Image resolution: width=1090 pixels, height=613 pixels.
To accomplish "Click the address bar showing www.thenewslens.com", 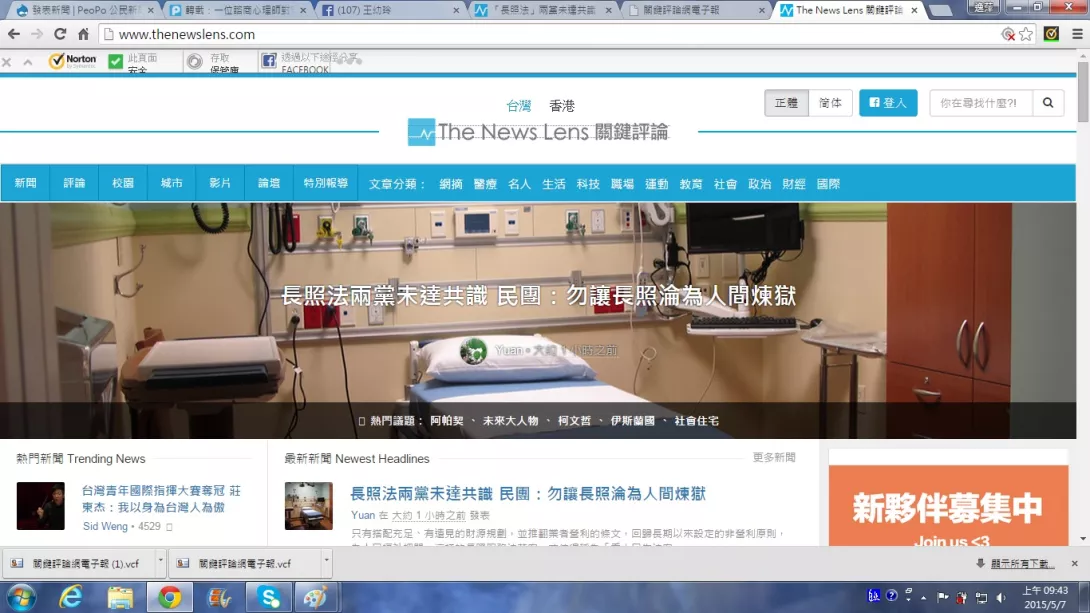I will tap(549, 34).
